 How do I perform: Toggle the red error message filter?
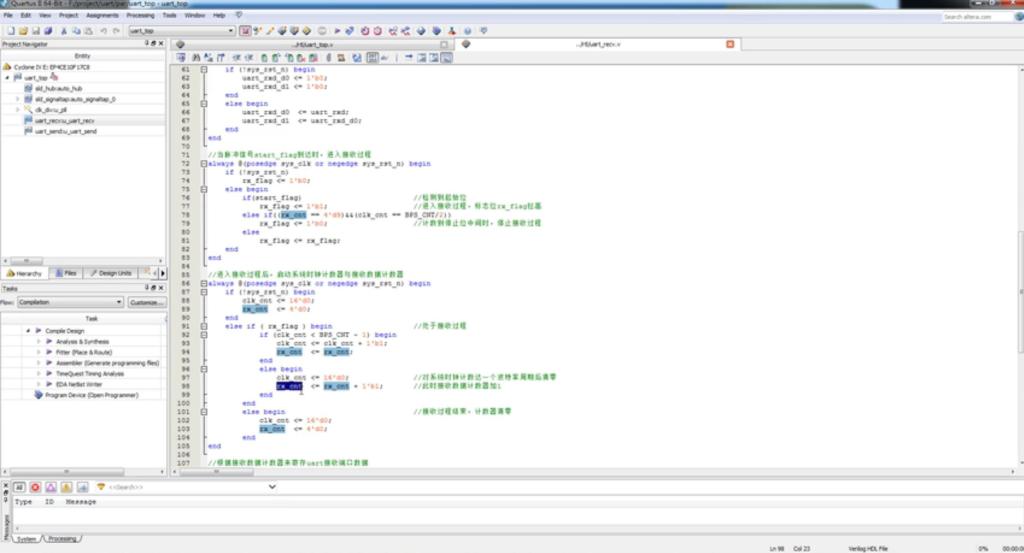point(35,487)
